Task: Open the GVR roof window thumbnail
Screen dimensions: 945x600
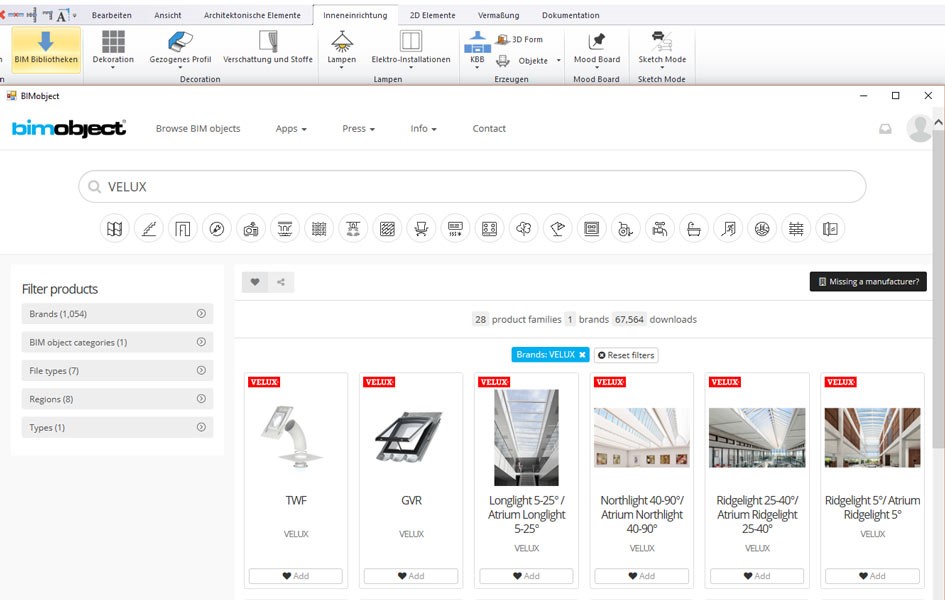Action: click(411, 437)
